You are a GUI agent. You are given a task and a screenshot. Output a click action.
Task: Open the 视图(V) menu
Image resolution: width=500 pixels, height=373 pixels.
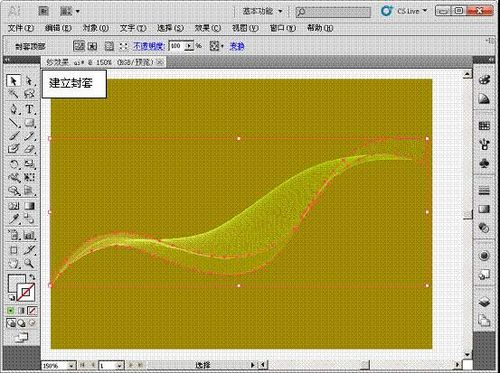[245, 28]
